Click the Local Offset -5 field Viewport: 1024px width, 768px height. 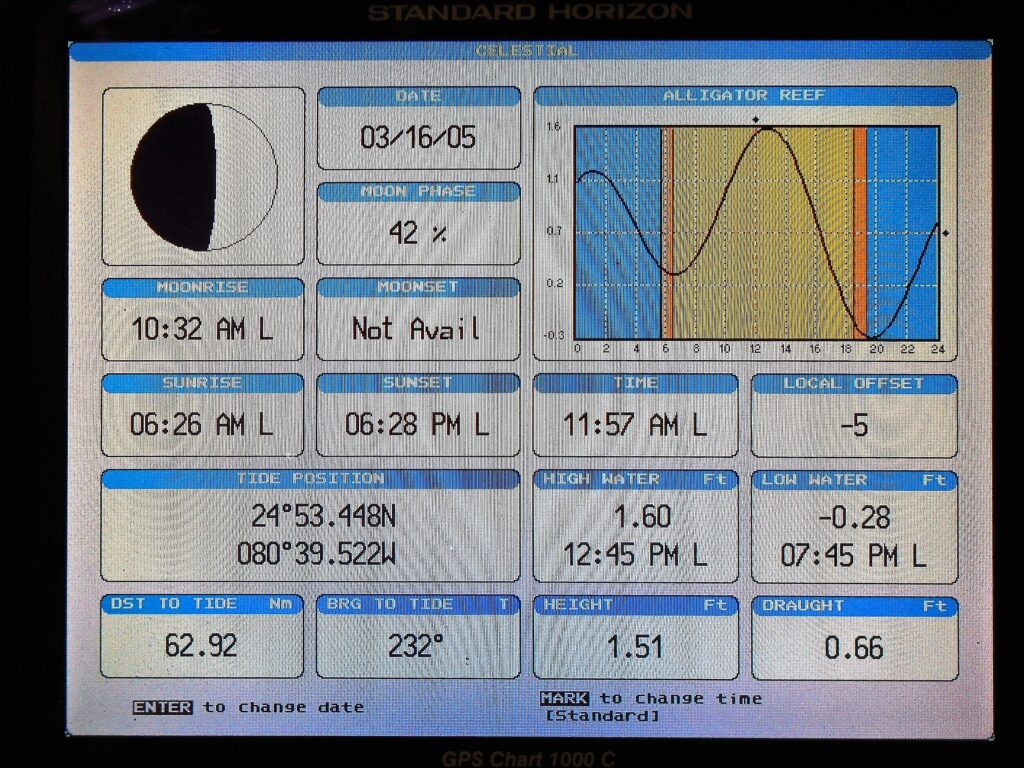(854, 424)
